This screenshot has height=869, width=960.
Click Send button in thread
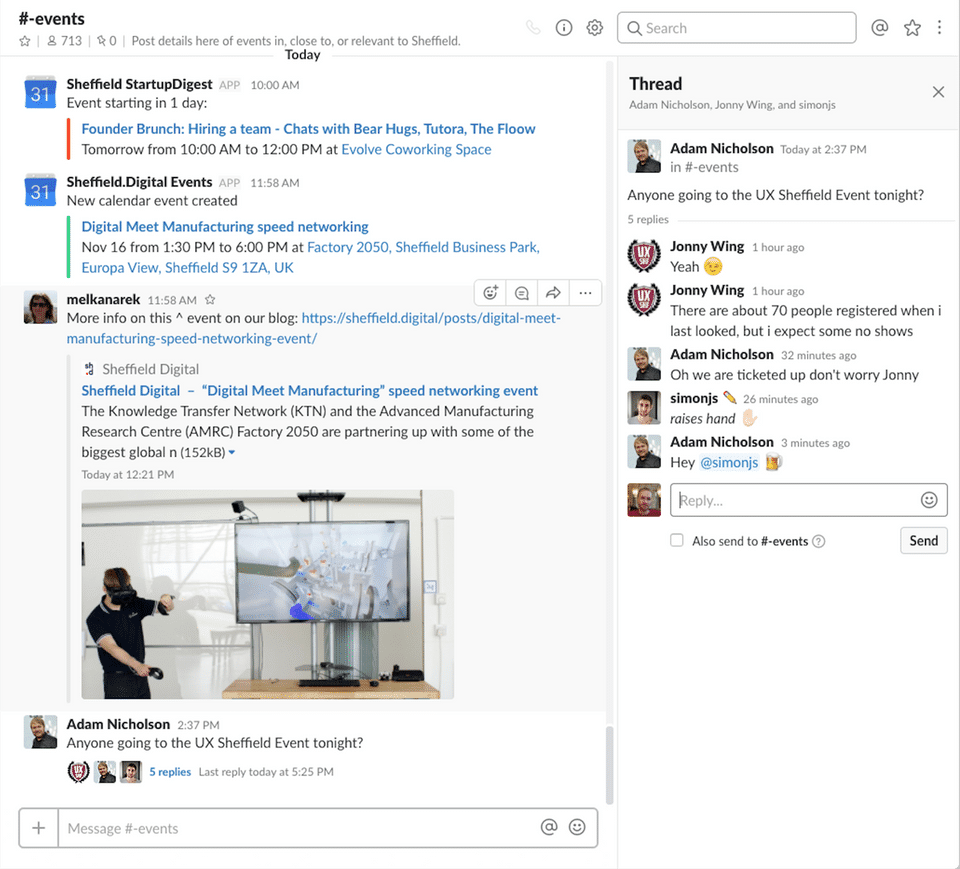923,541
